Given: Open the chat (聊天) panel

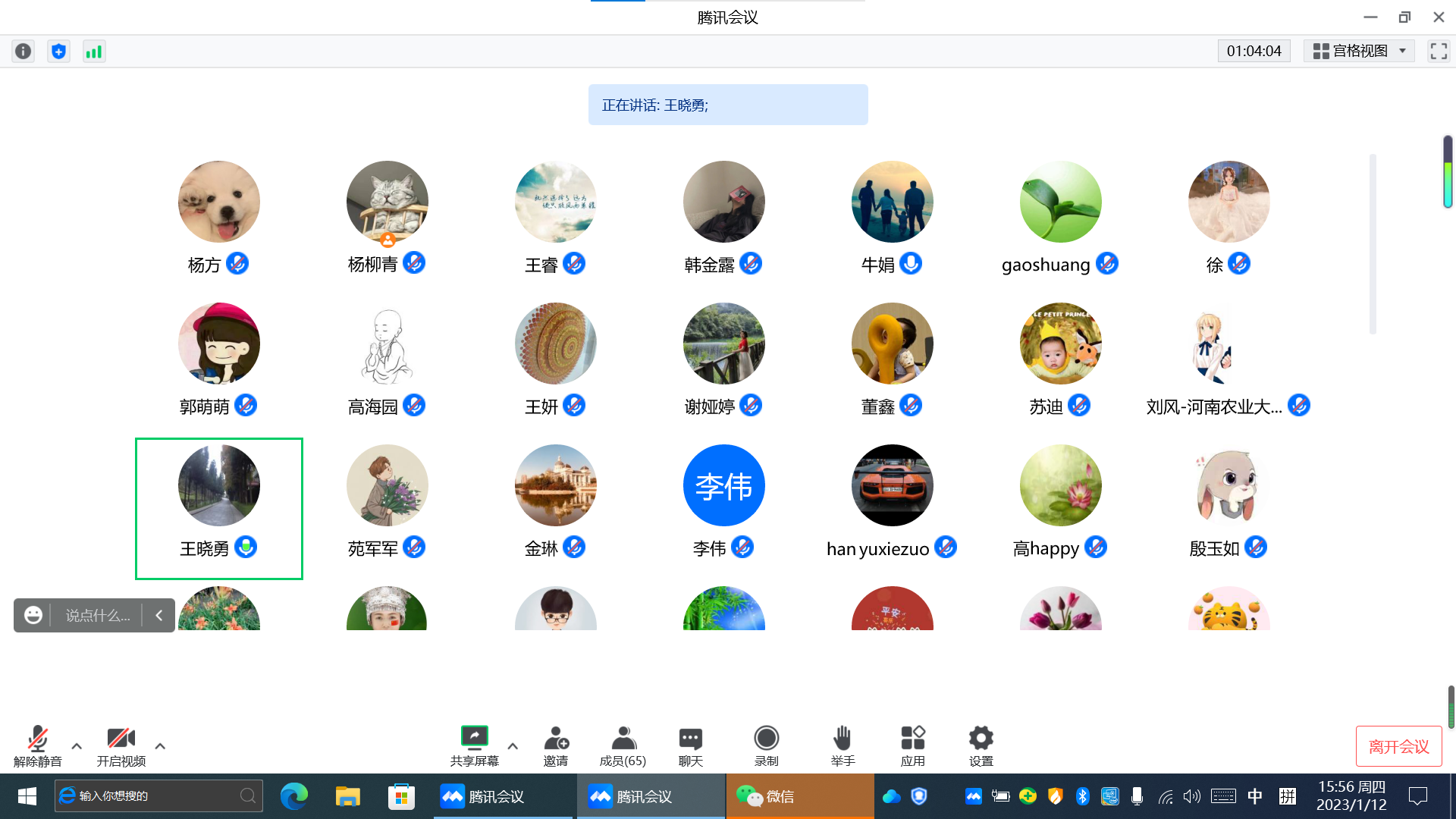Looking at the screenshot, I should click(x=690, y=745).
